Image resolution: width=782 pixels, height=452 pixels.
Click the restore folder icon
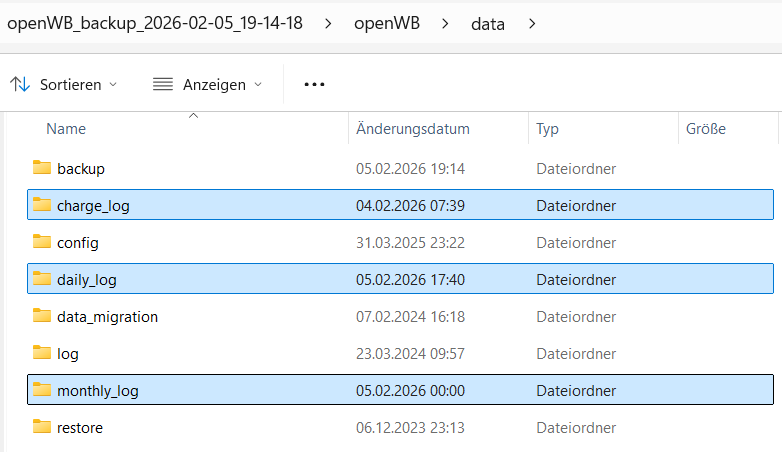pyautogui.click(x=41, y=427)
